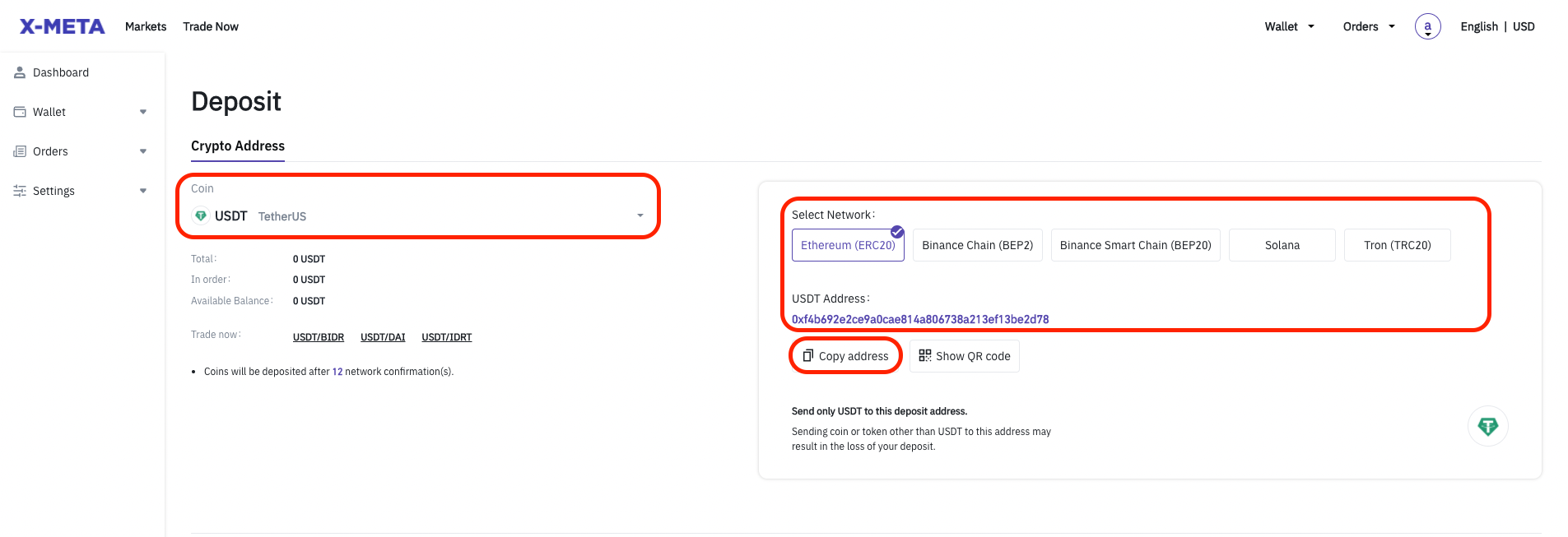Click the USDT coin icon in selector
Viewport: 1568px width, 537px height.
[200, 216]
